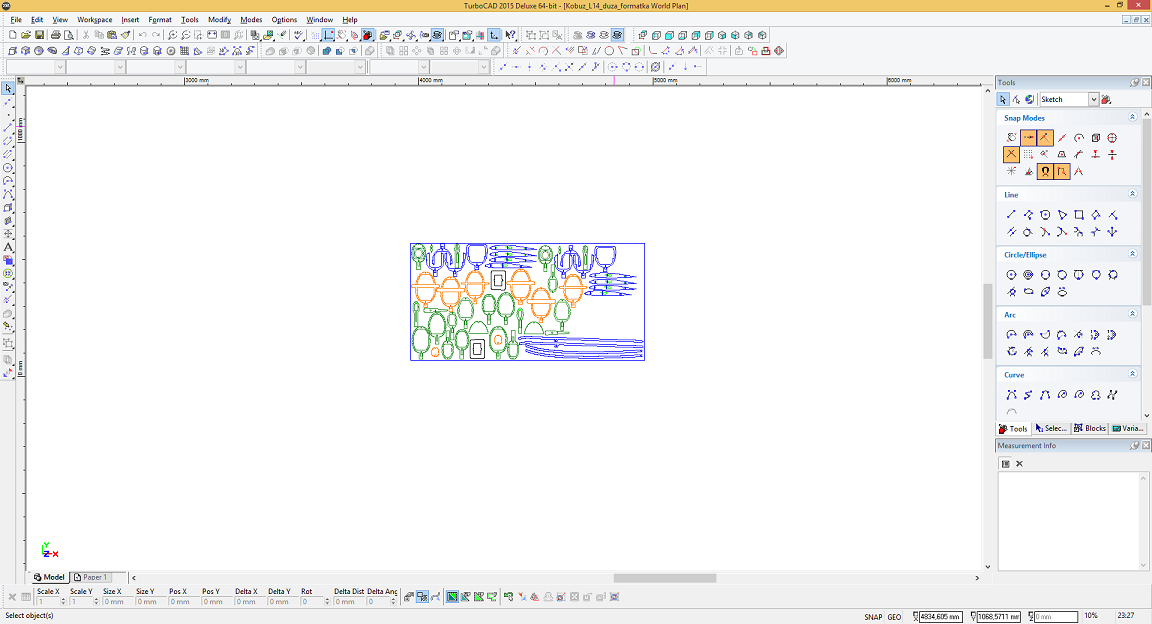Click the context help arrow icon
The image size is (1152, 624).
click(x=510, y=35)
